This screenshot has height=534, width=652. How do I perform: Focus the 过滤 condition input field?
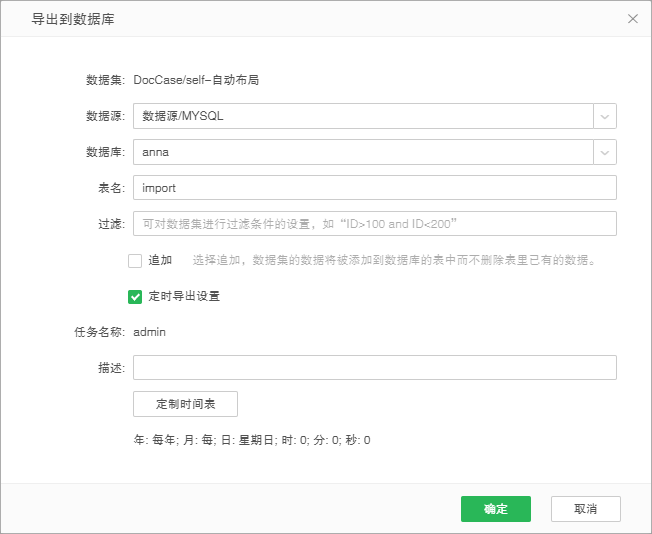[x=375, y=224]
